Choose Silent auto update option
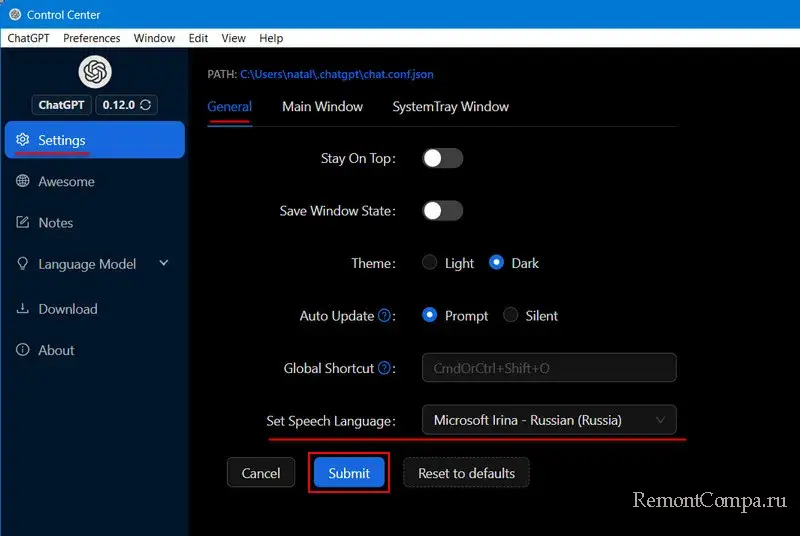This screenshot has height=536, width=800. (511, 316)
